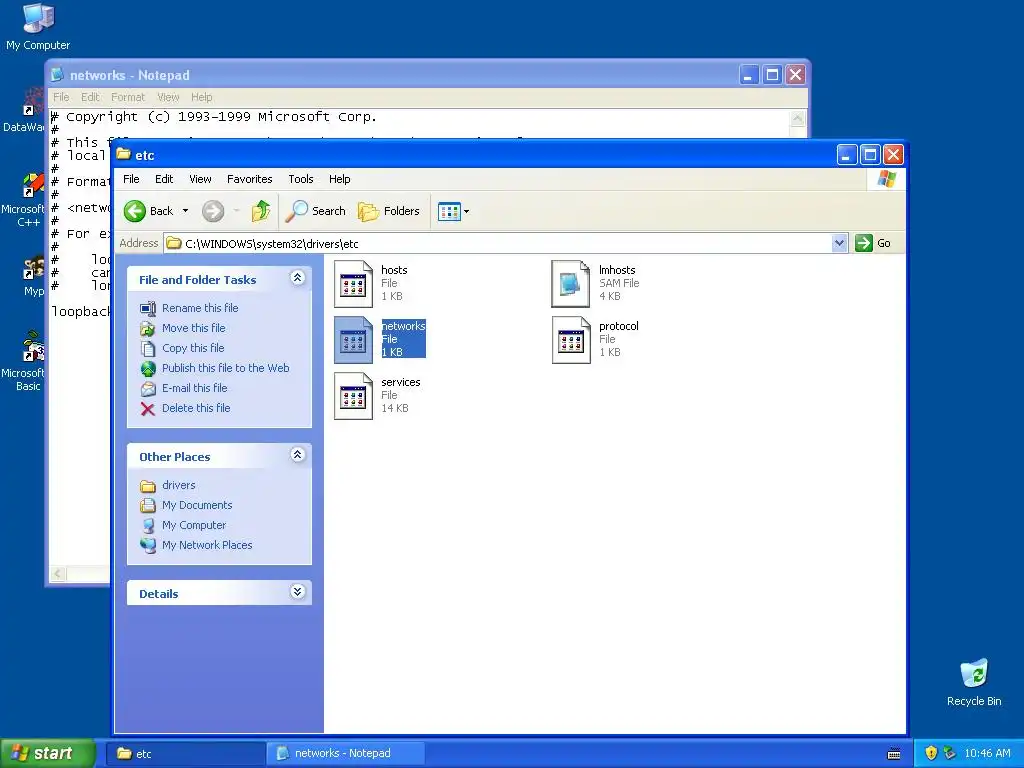
Task: Expand the Address bar dropdown
Action: click(840, 243)
